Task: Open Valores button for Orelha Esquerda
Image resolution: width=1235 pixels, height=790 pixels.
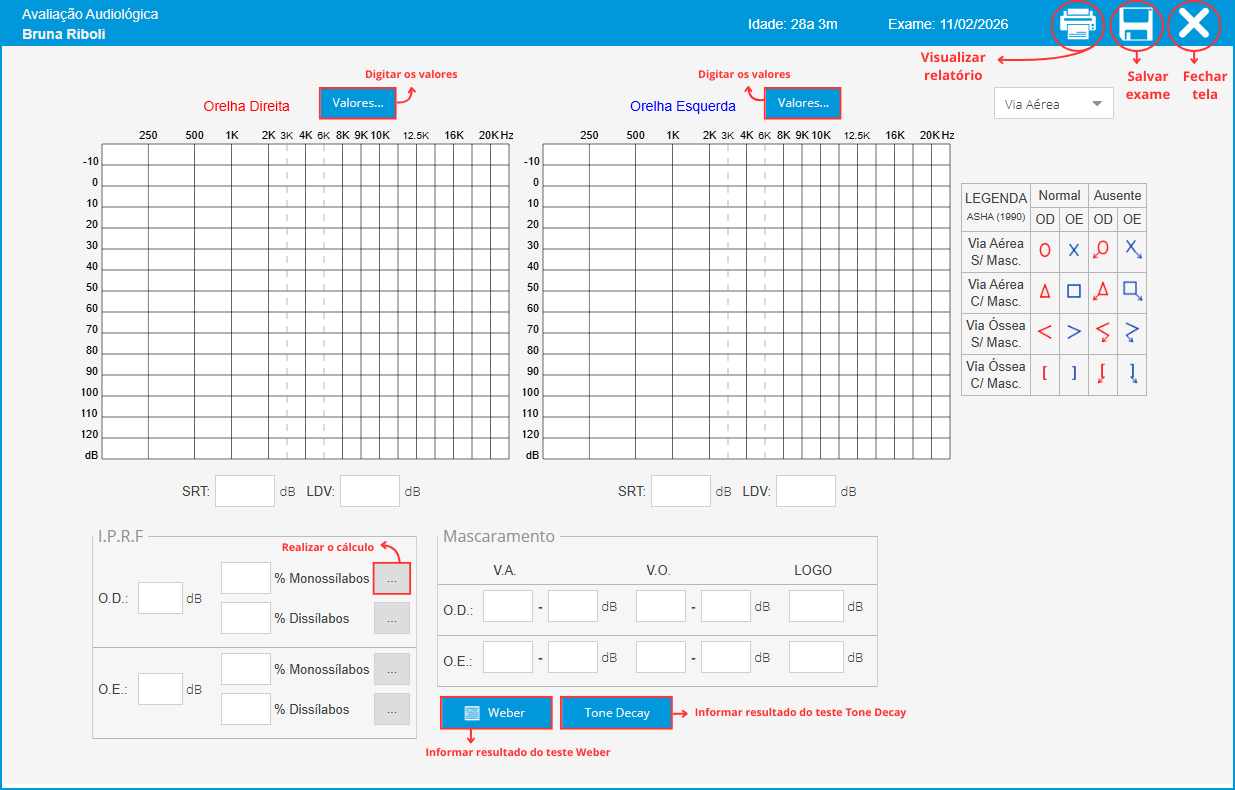Action: [803, 103]
